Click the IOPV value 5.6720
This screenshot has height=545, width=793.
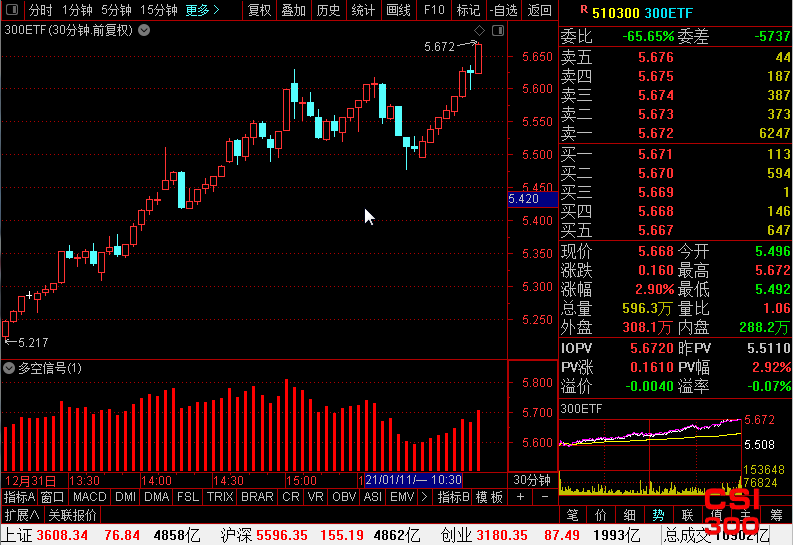click(652, 348)
